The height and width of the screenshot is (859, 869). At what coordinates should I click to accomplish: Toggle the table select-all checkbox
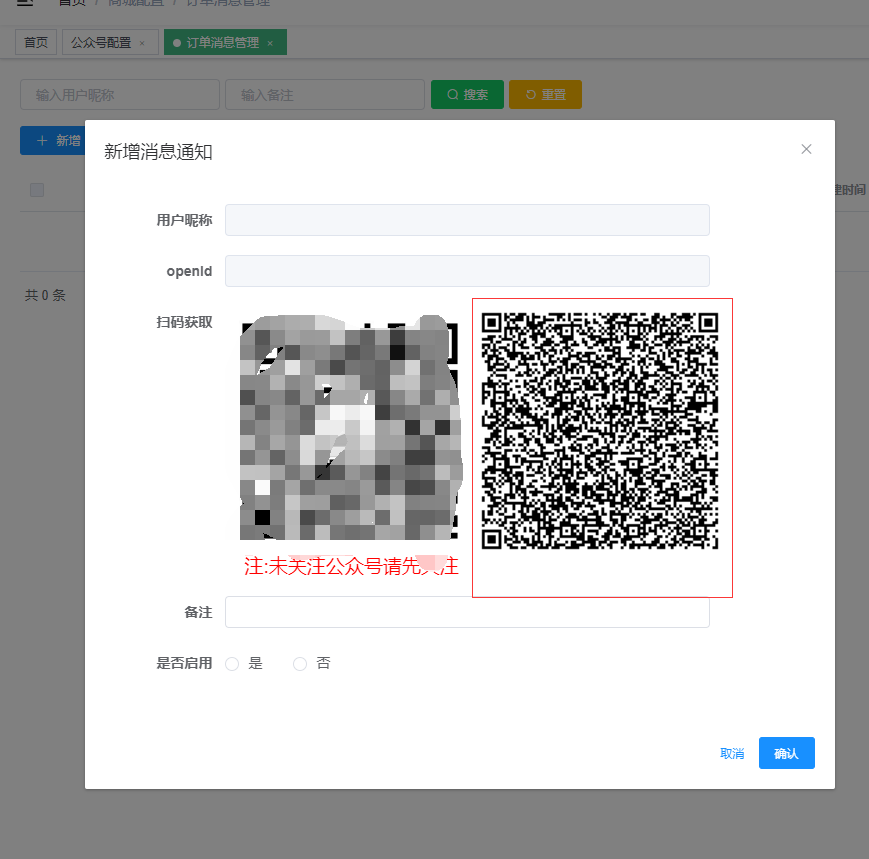pos(37,190)
